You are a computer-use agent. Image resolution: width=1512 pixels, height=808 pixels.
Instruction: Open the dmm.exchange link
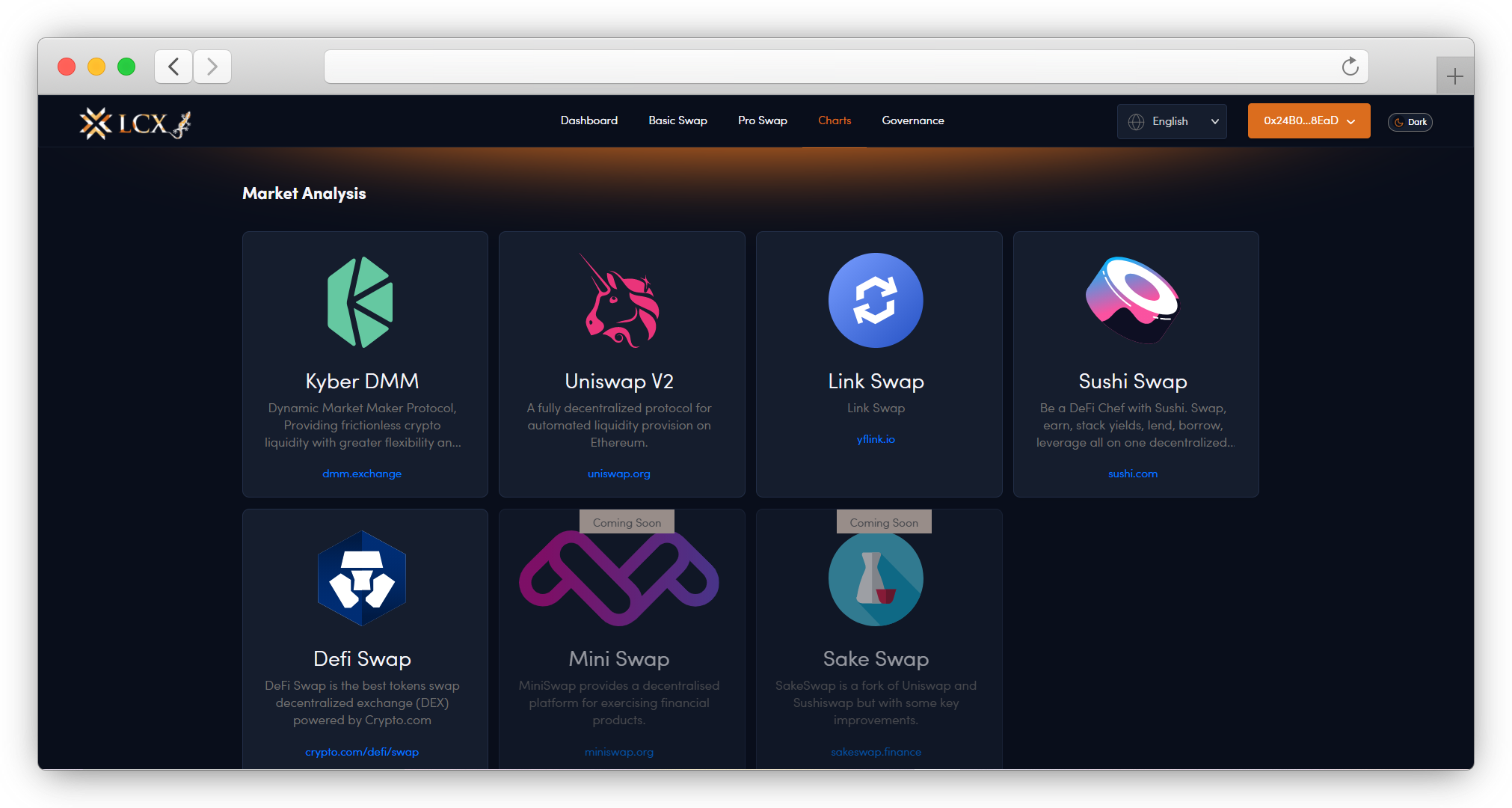click(x=362, y=474)
